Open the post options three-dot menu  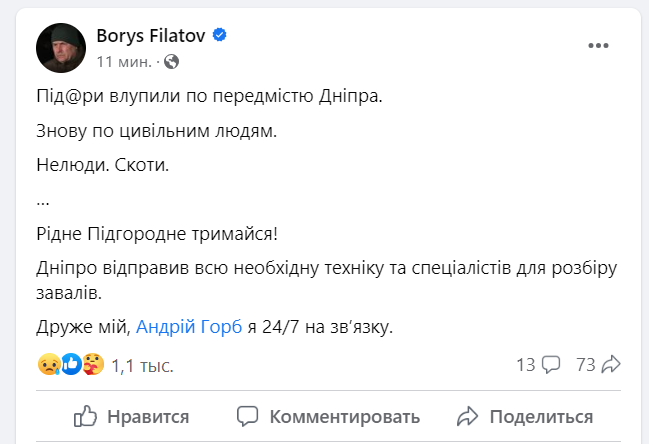599,46
